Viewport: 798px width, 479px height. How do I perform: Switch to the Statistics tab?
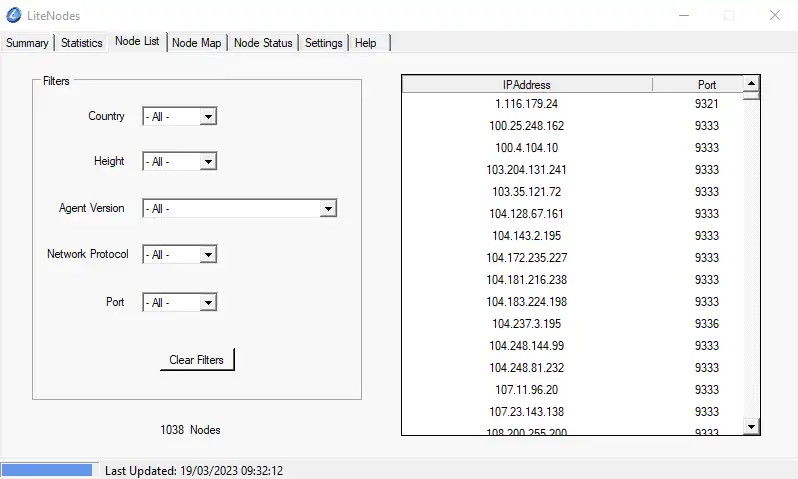click(x=81, y=43)
